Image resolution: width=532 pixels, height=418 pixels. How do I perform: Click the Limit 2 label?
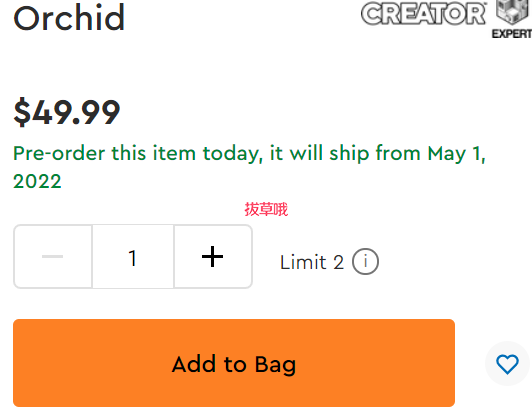312,262
